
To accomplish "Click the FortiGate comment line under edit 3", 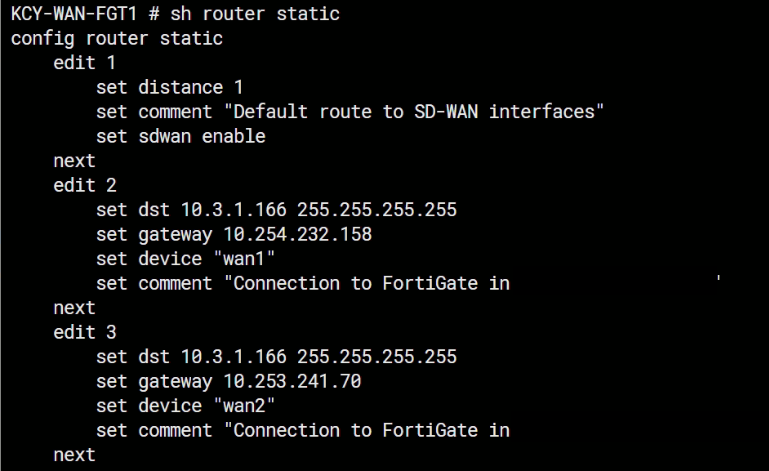I will (303, 430).
